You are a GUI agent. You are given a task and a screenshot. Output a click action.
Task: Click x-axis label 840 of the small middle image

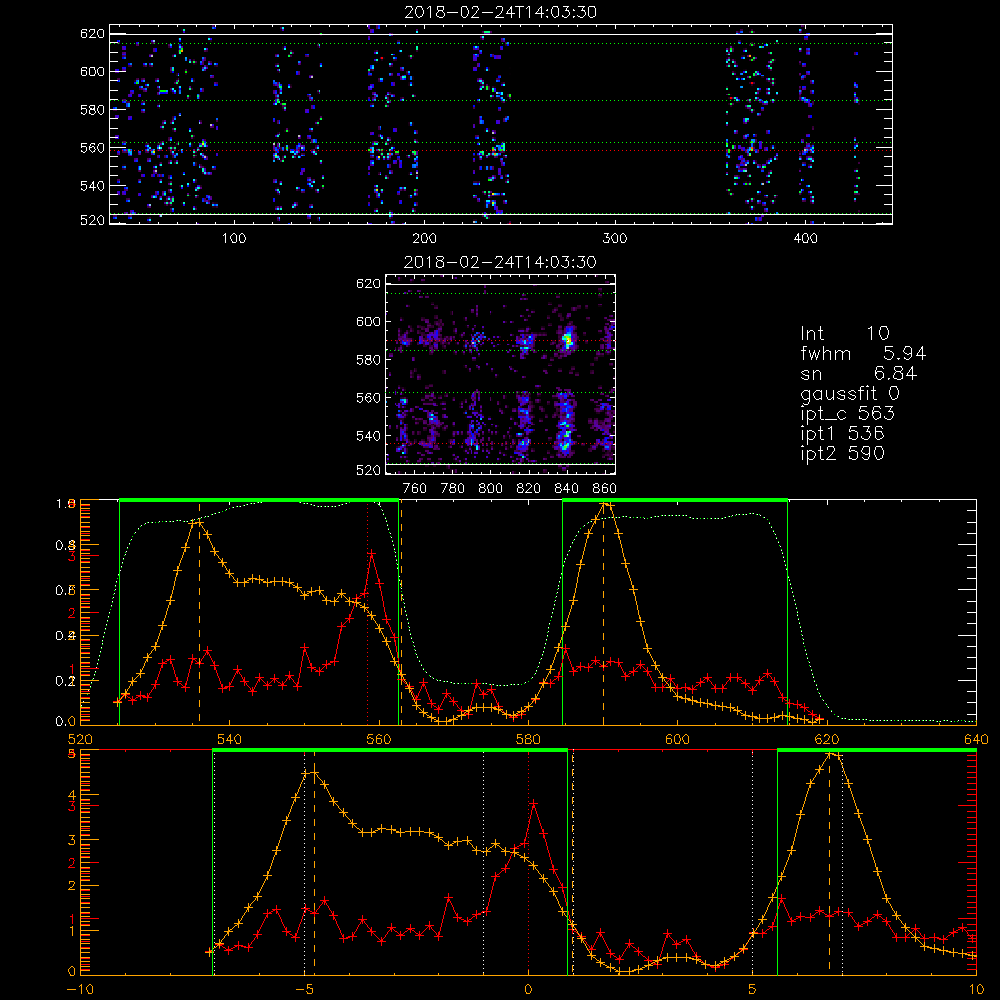pyautogui.click(x=566, y=489)
